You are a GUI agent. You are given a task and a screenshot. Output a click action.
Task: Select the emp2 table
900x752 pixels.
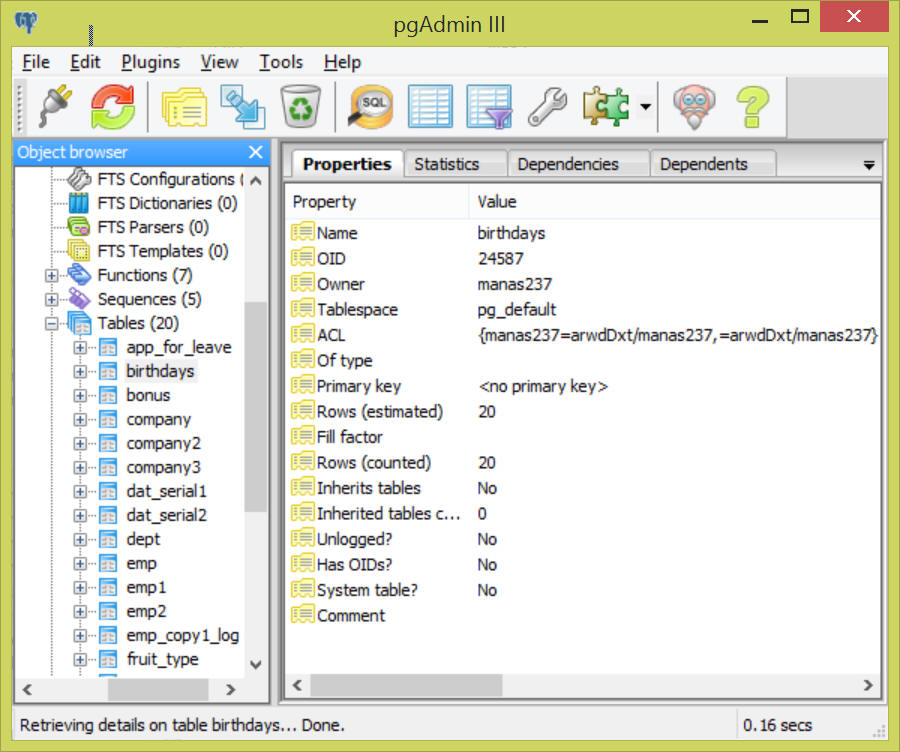(146, 612)
